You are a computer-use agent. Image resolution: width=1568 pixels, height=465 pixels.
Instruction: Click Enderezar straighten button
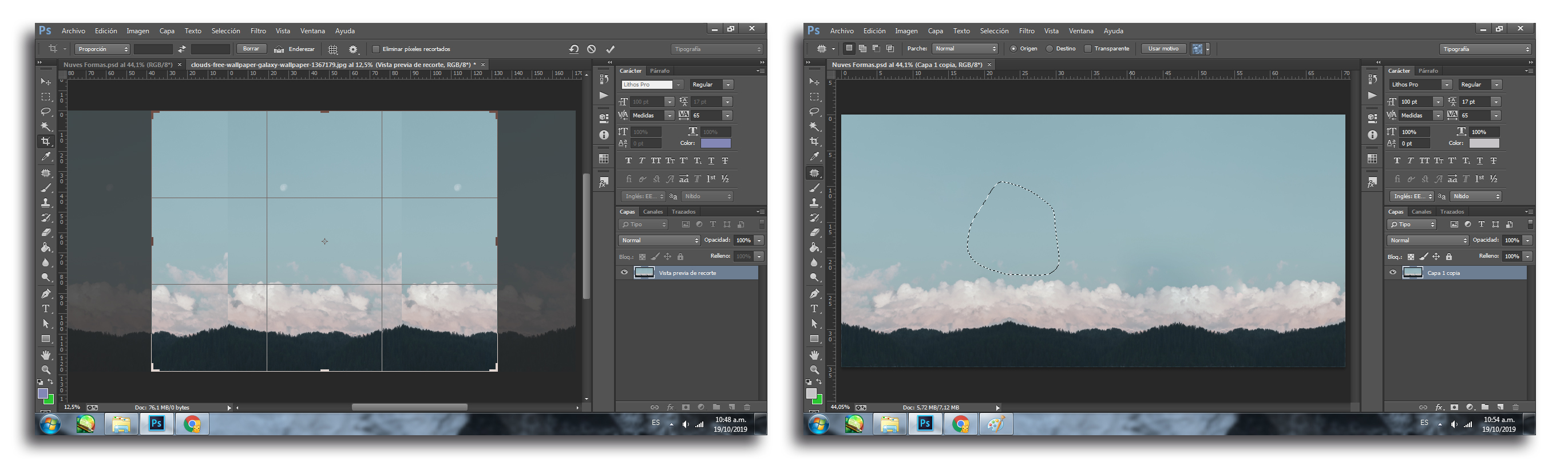click(295, 49)
